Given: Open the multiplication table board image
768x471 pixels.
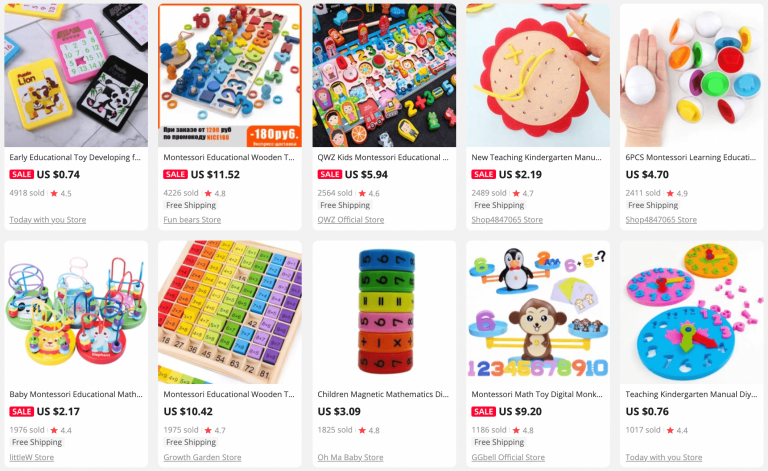Looking at the screenshot, I should [230, 312].
